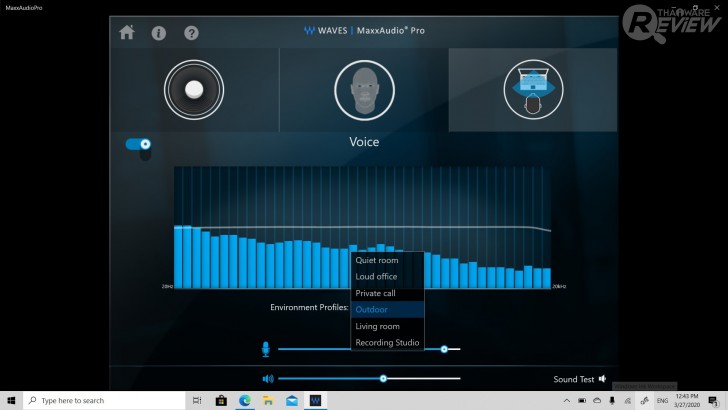
Task: Click the microphone level slider handle
Action: 444,349
